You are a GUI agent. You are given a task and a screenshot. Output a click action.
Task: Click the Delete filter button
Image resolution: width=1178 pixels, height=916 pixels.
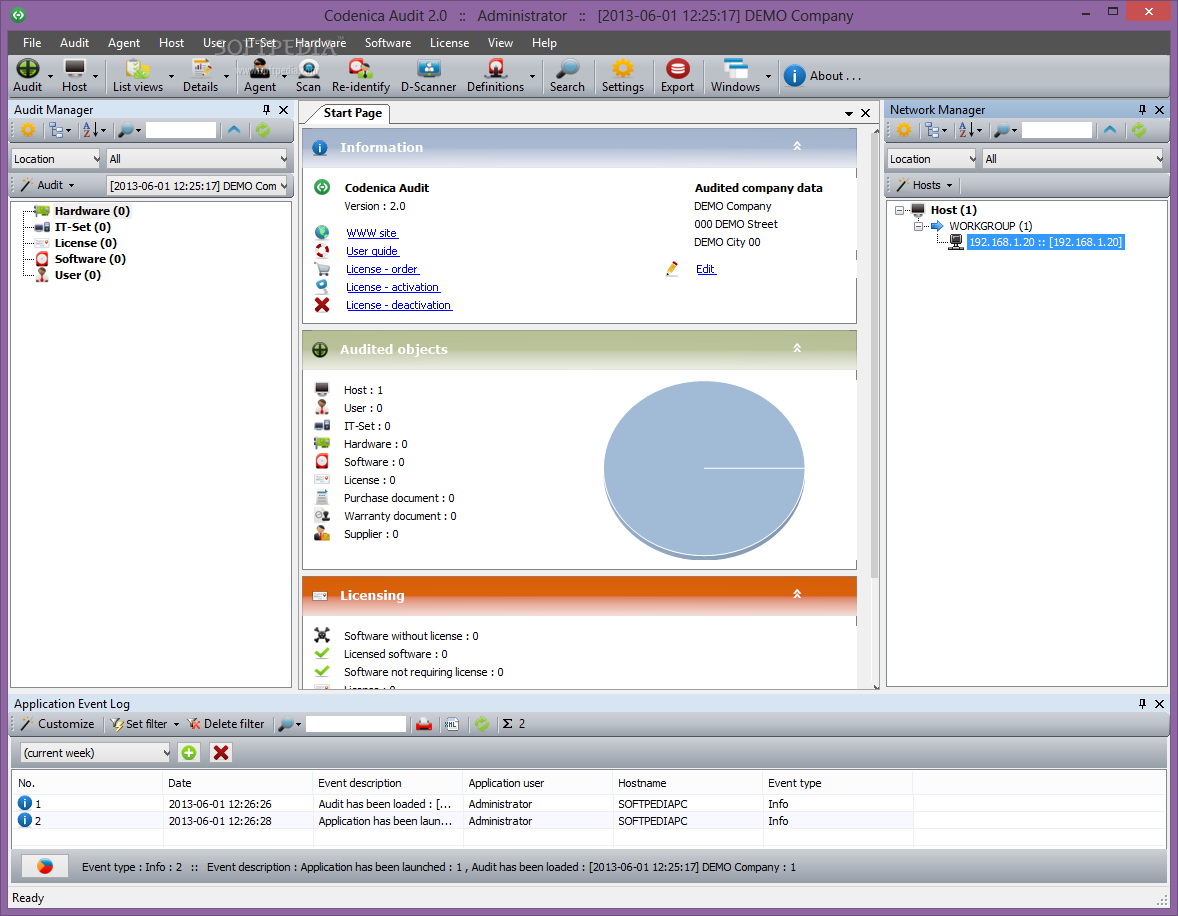click(x=226, y=724)
